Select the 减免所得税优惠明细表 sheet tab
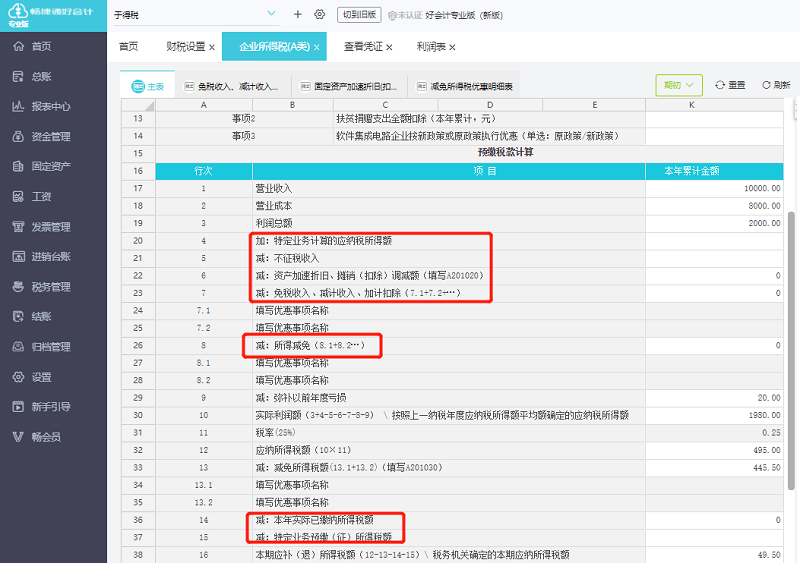This screenshot has width=800, height=563. pyautogui.click(x=464, y=86)
